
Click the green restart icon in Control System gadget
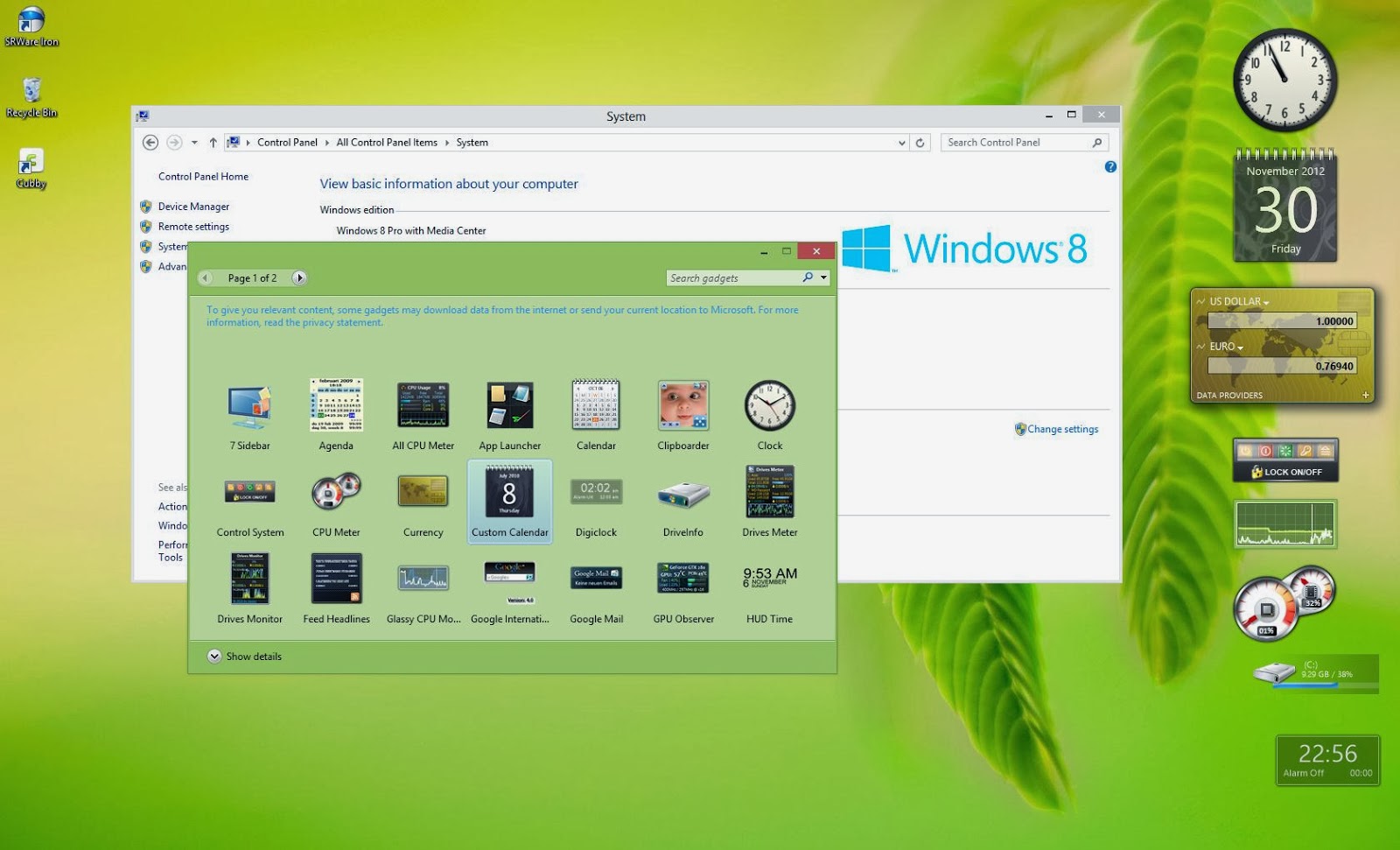1285,451
